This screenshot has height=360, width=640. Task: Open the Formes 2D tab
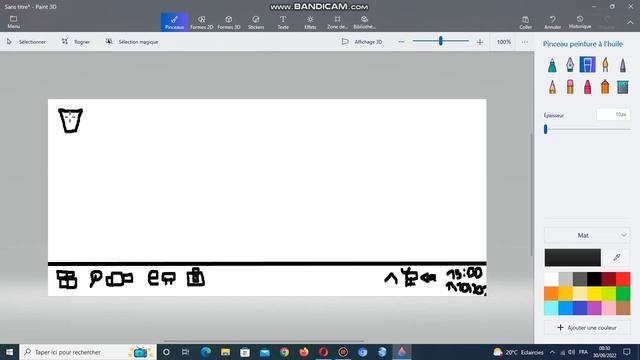202,22
